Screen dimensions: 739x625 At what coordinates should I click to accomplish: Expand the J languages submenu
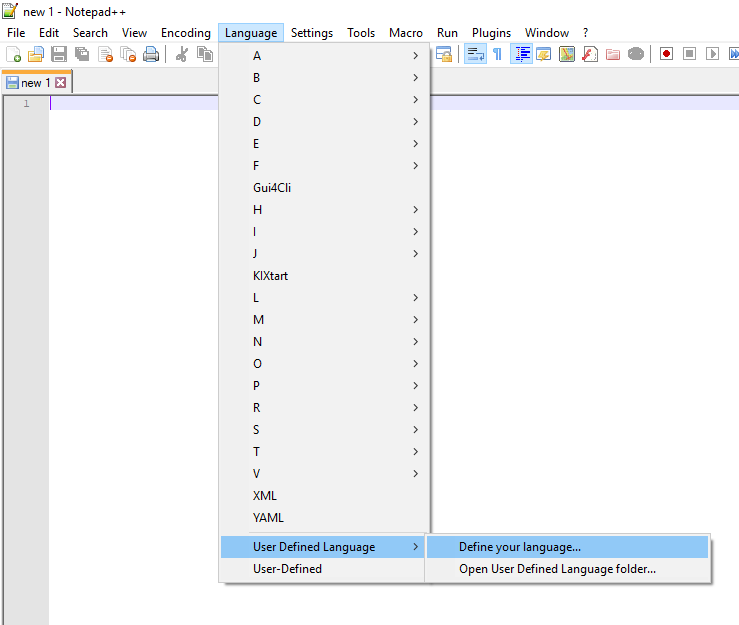(325, 254)
